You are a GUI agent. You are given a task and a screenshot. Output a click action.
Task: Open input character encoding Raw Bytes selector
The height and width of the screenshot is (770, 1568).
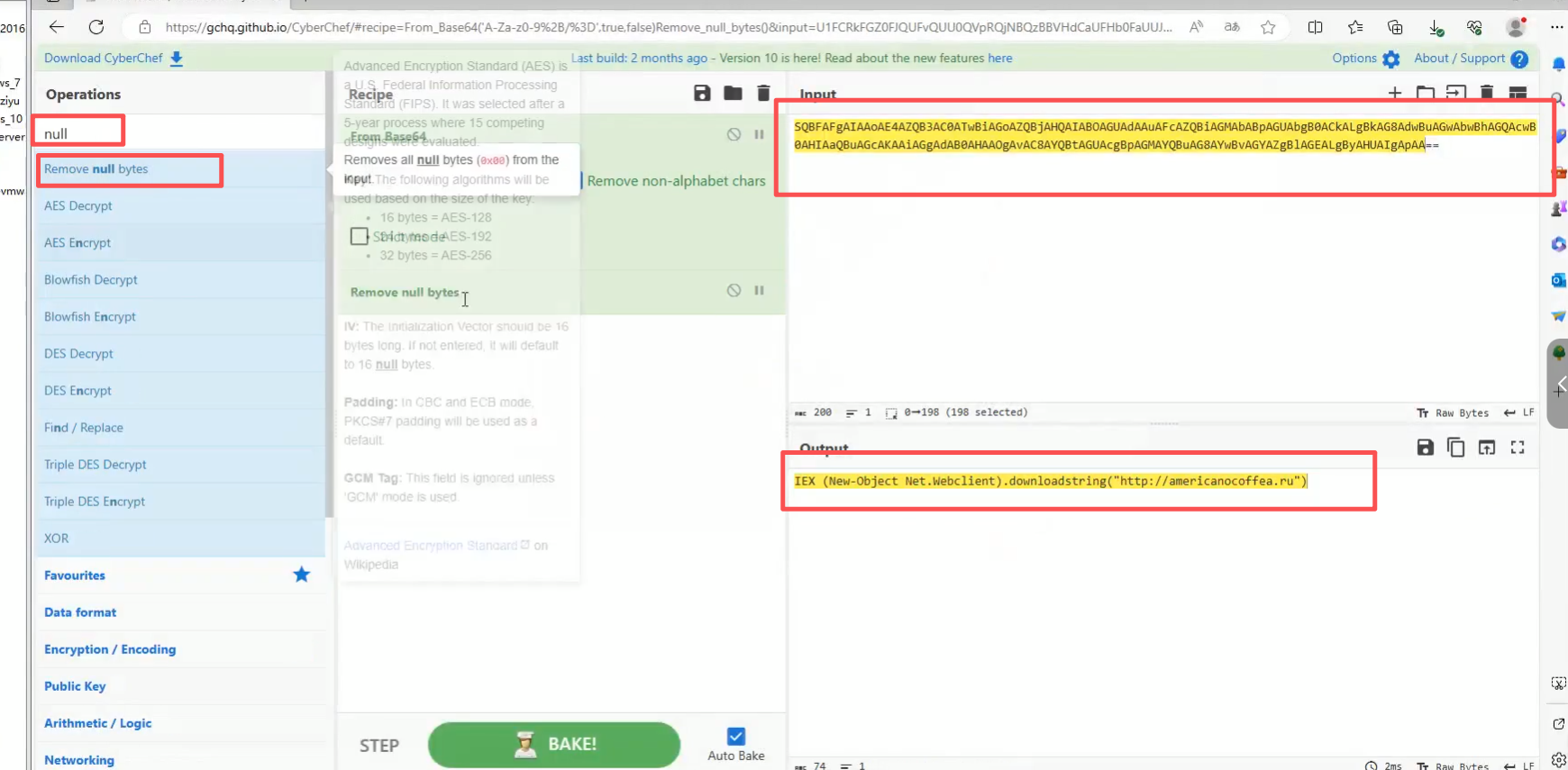1452,412
